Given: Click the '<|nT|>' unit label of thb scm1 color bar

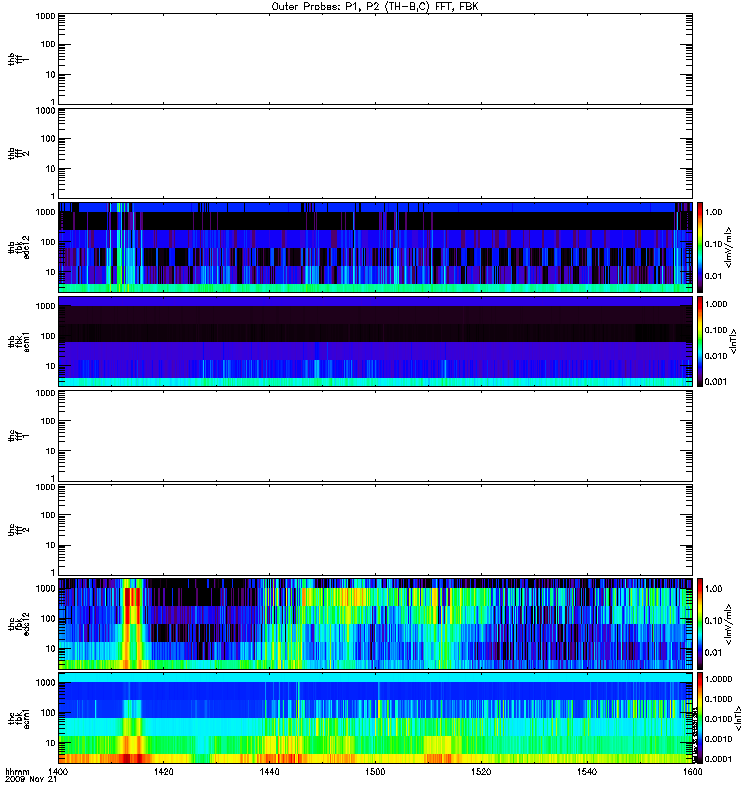Looking at the screenshot, I should click(734, 341).
